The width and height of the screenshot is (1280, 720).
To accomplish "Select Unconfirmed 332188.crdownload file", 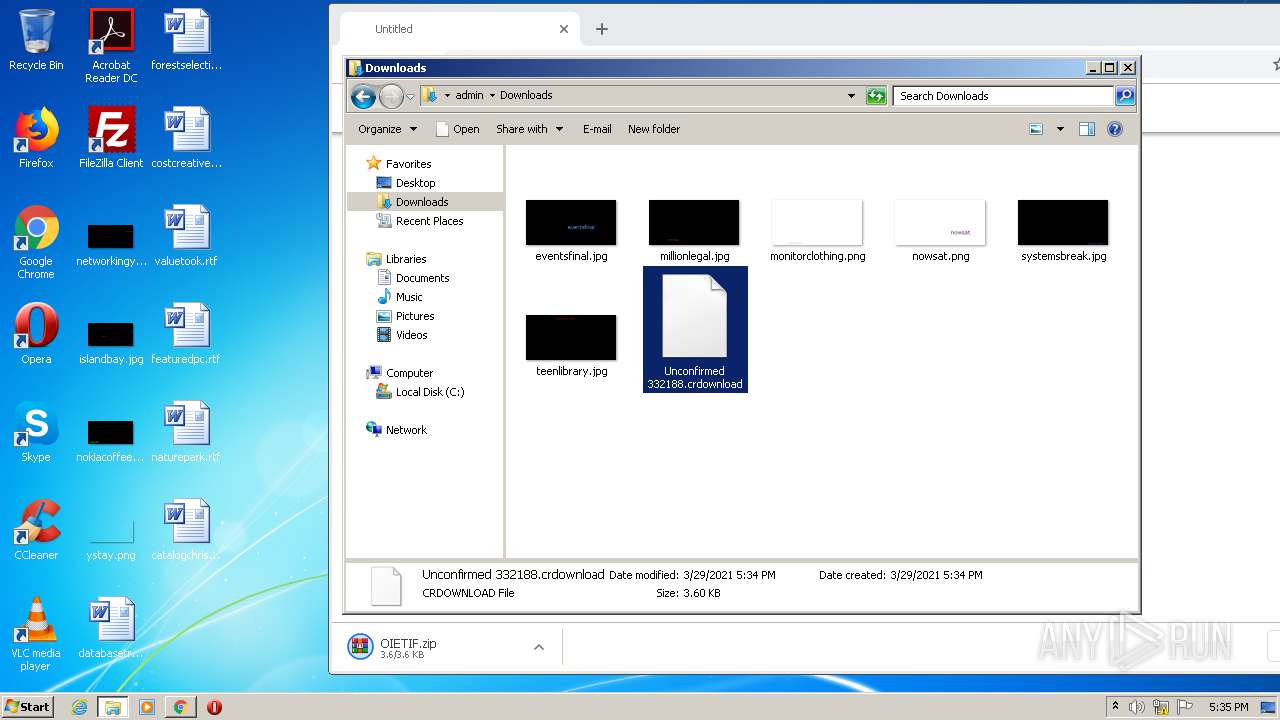I will (x=695, y=330).
